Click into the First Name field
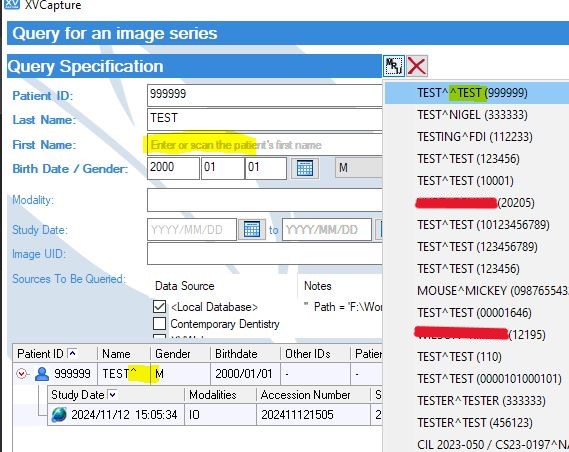 point(265,145)
